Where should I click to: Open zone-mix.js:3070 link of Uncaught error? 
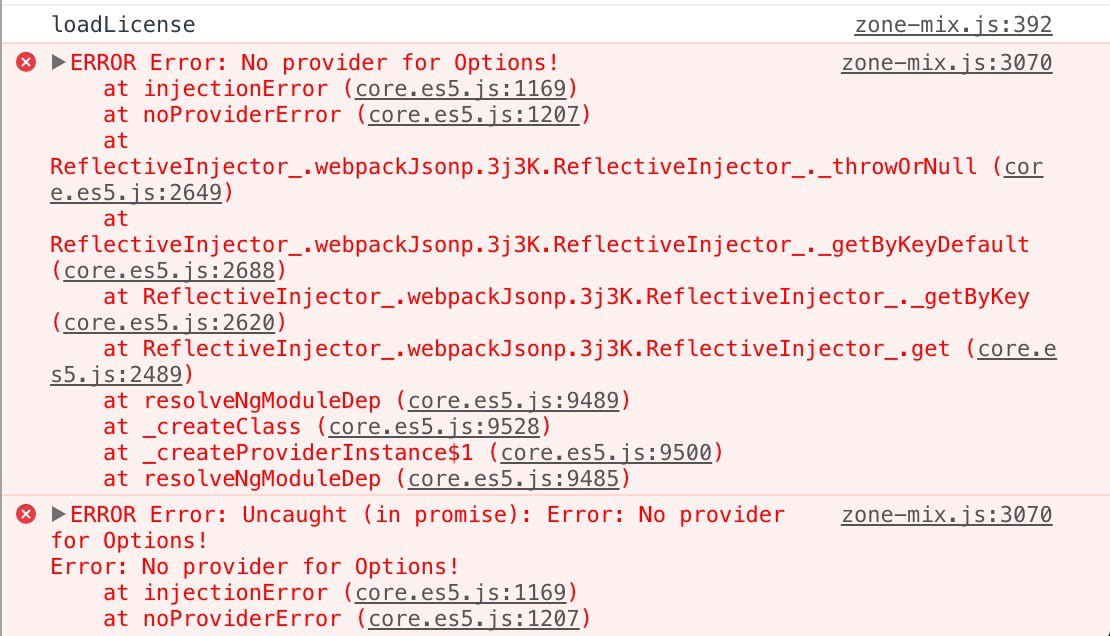coord(946,514)
